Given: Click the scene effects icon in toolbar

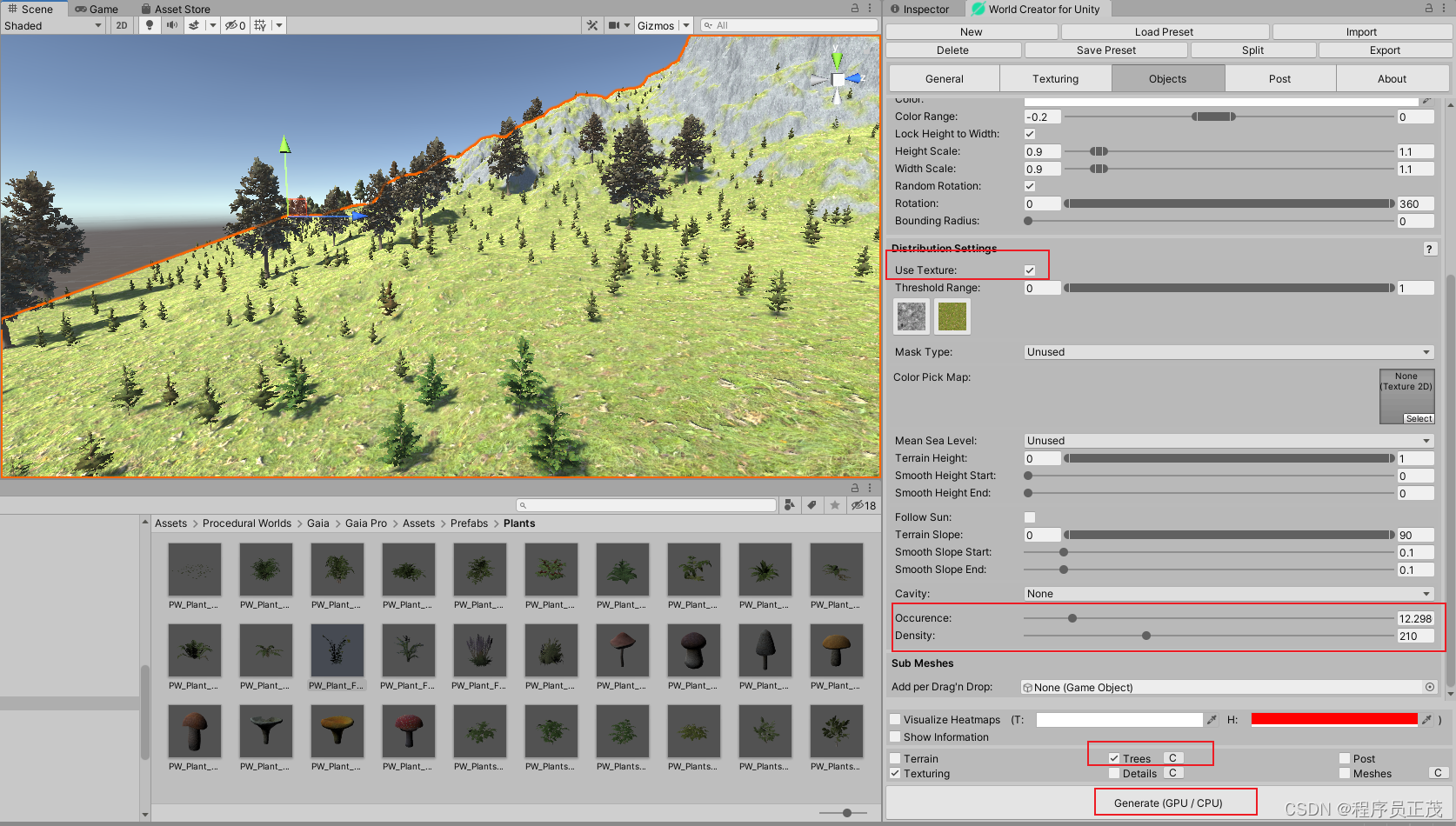Looking at the screenshot, I should click(x=193, y=25).
